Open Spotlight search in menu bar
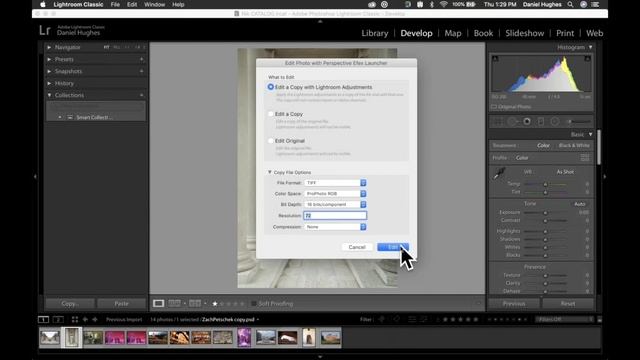 point(570,4)
